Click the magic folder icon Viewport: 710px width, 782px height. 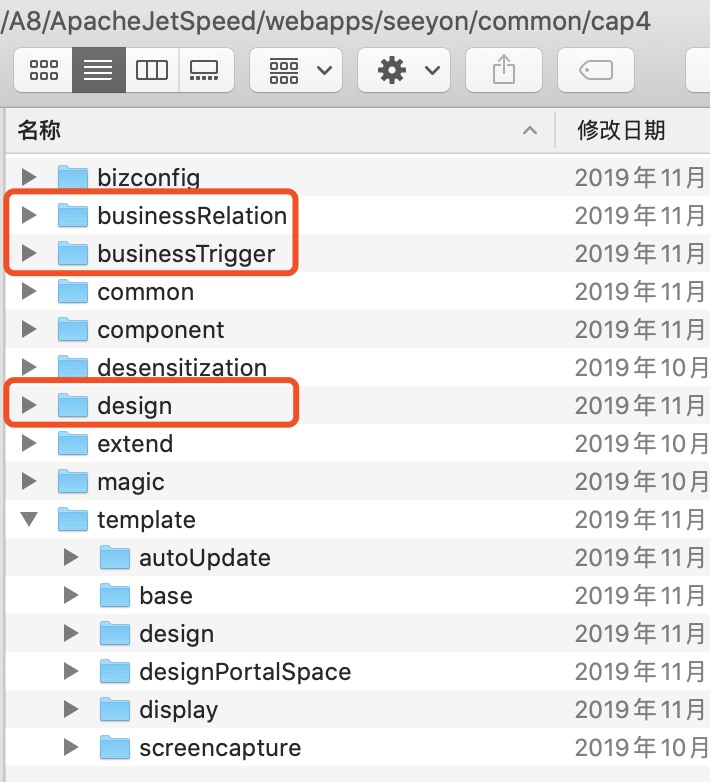pyautogui.click(x=73, y=482)
